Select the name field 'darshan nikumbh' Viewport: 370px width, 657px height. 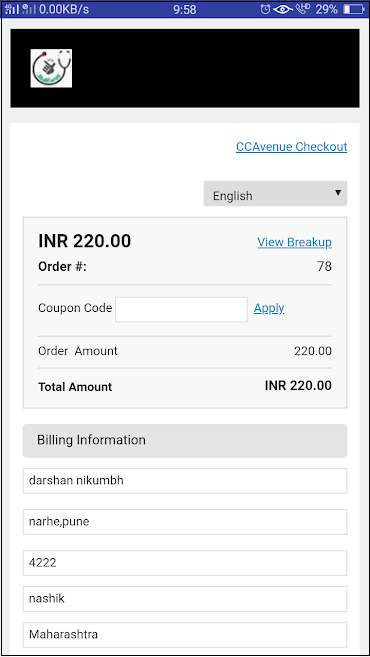(185, 481)
